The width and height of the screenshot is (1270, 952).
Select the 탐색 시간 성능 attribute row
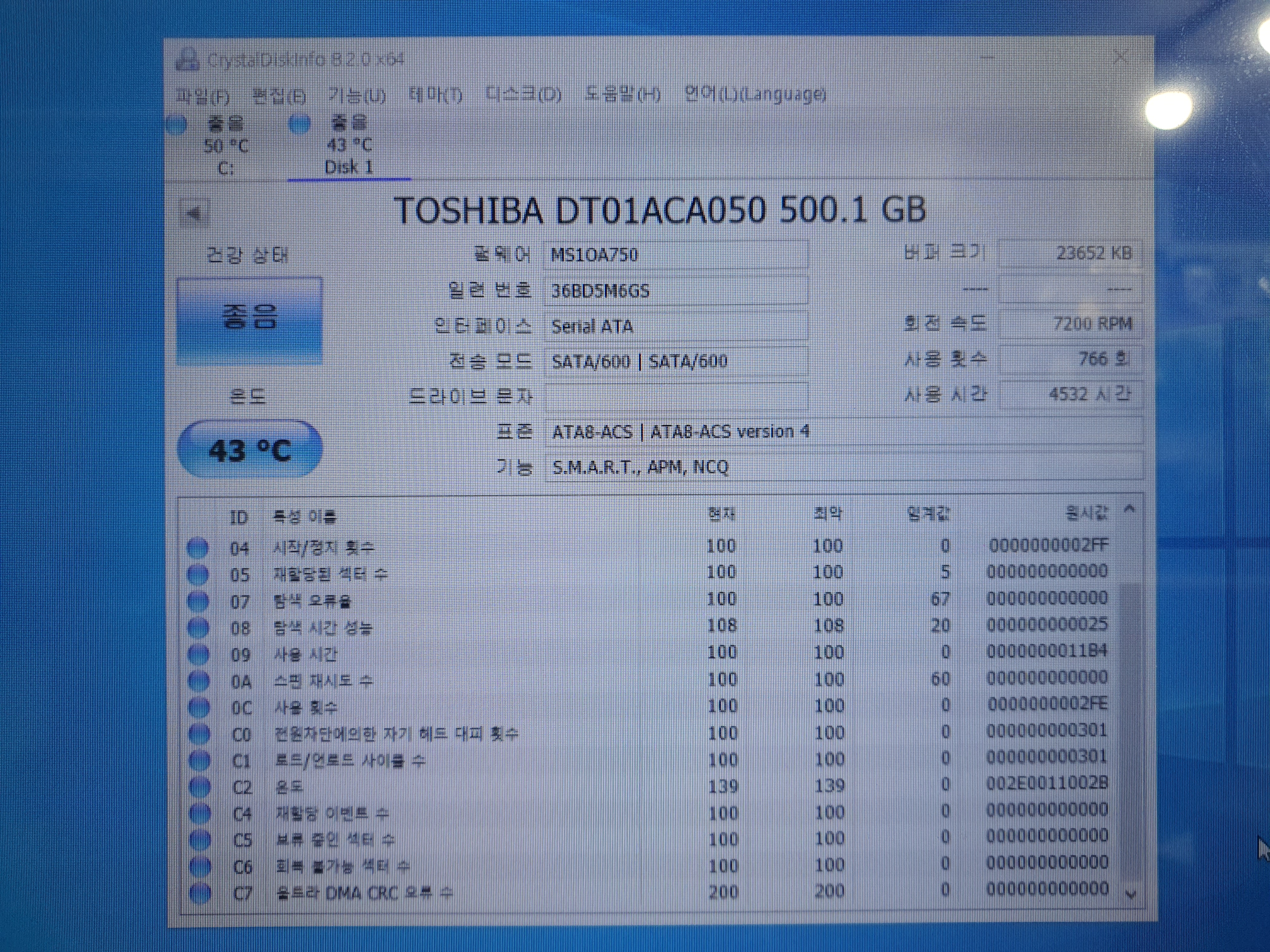pos(649,626)
